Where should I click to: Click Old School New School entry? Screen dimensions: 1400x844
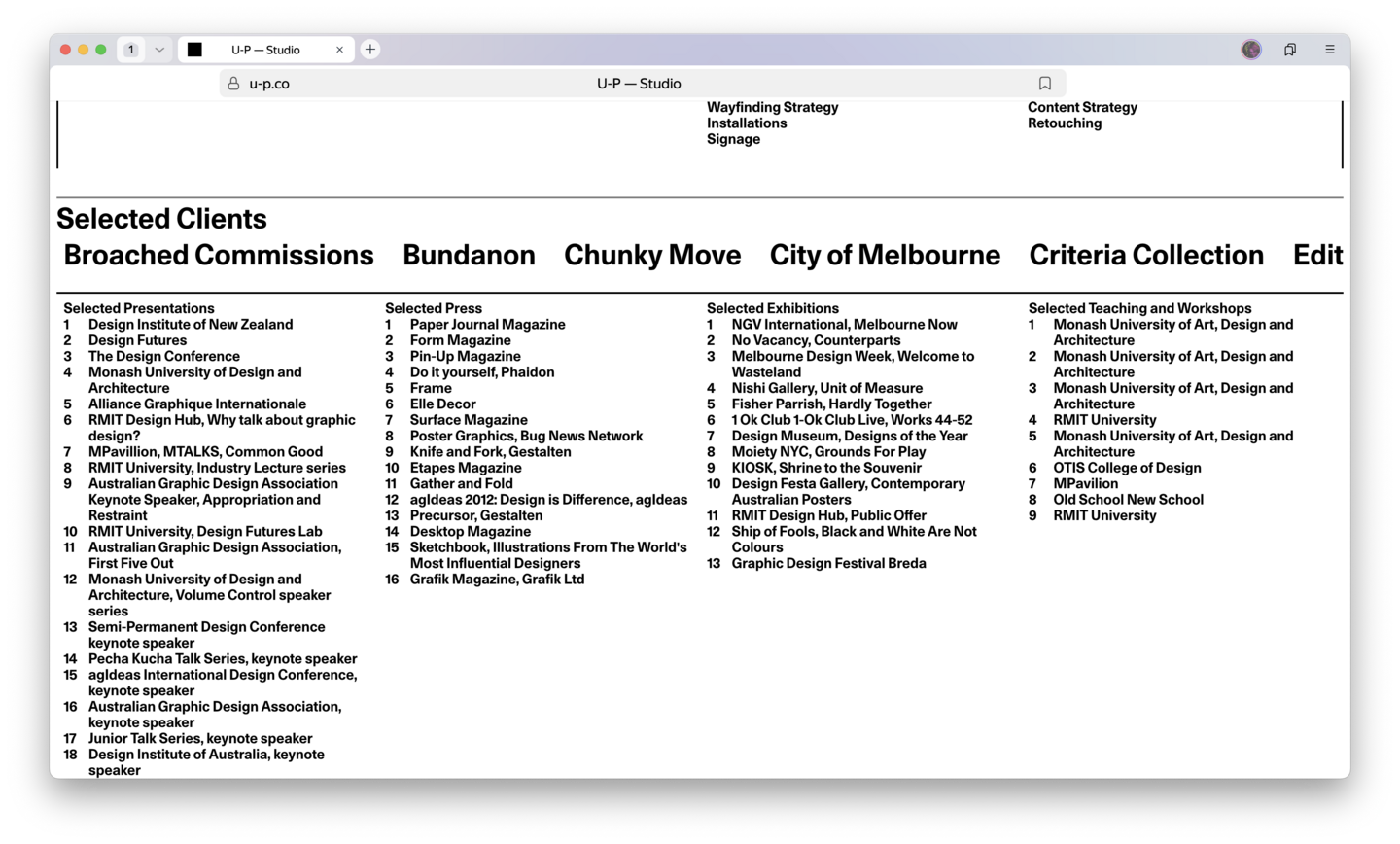click(x=1128, y=500)
